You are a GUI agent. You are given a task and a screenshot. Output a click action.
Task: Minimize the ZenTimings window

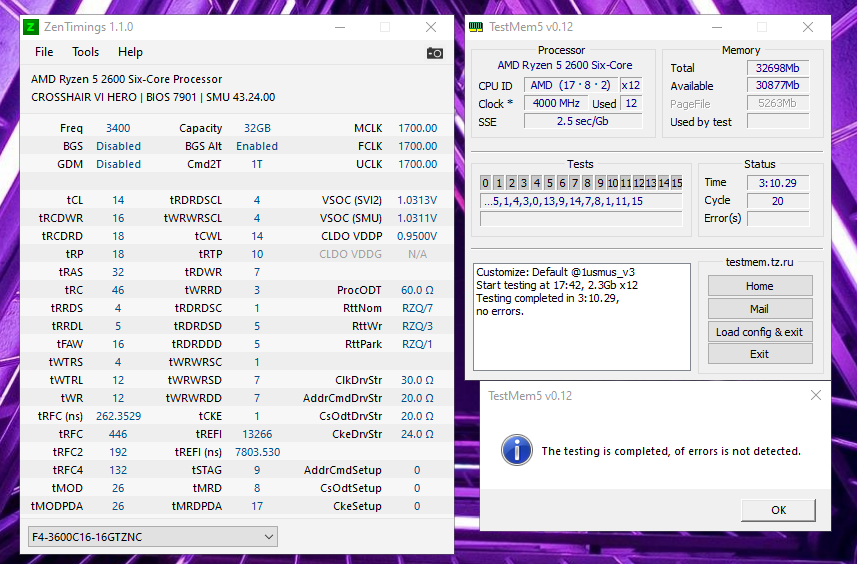pos(340,27)
